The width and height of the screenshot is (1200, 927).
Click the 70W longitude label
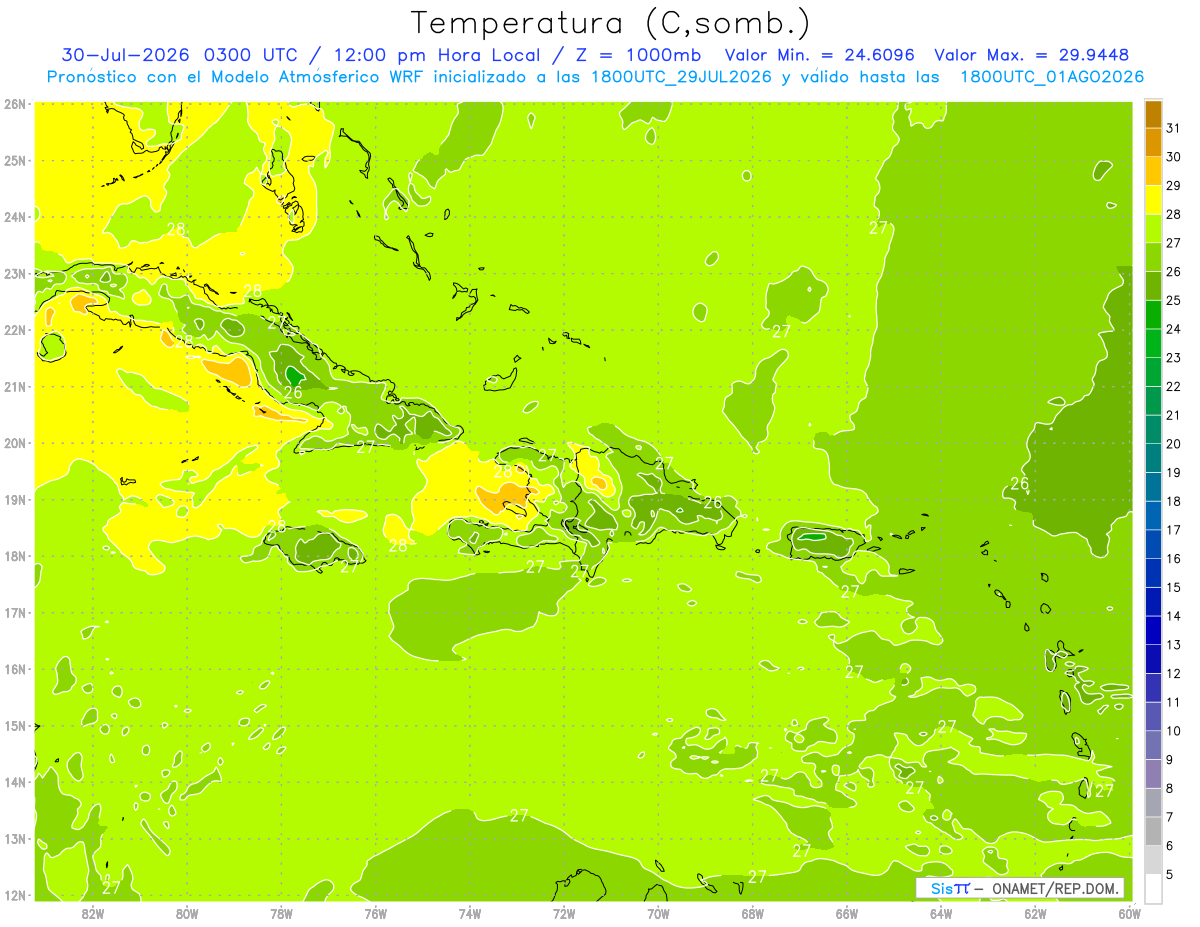(x=658, y=913)
